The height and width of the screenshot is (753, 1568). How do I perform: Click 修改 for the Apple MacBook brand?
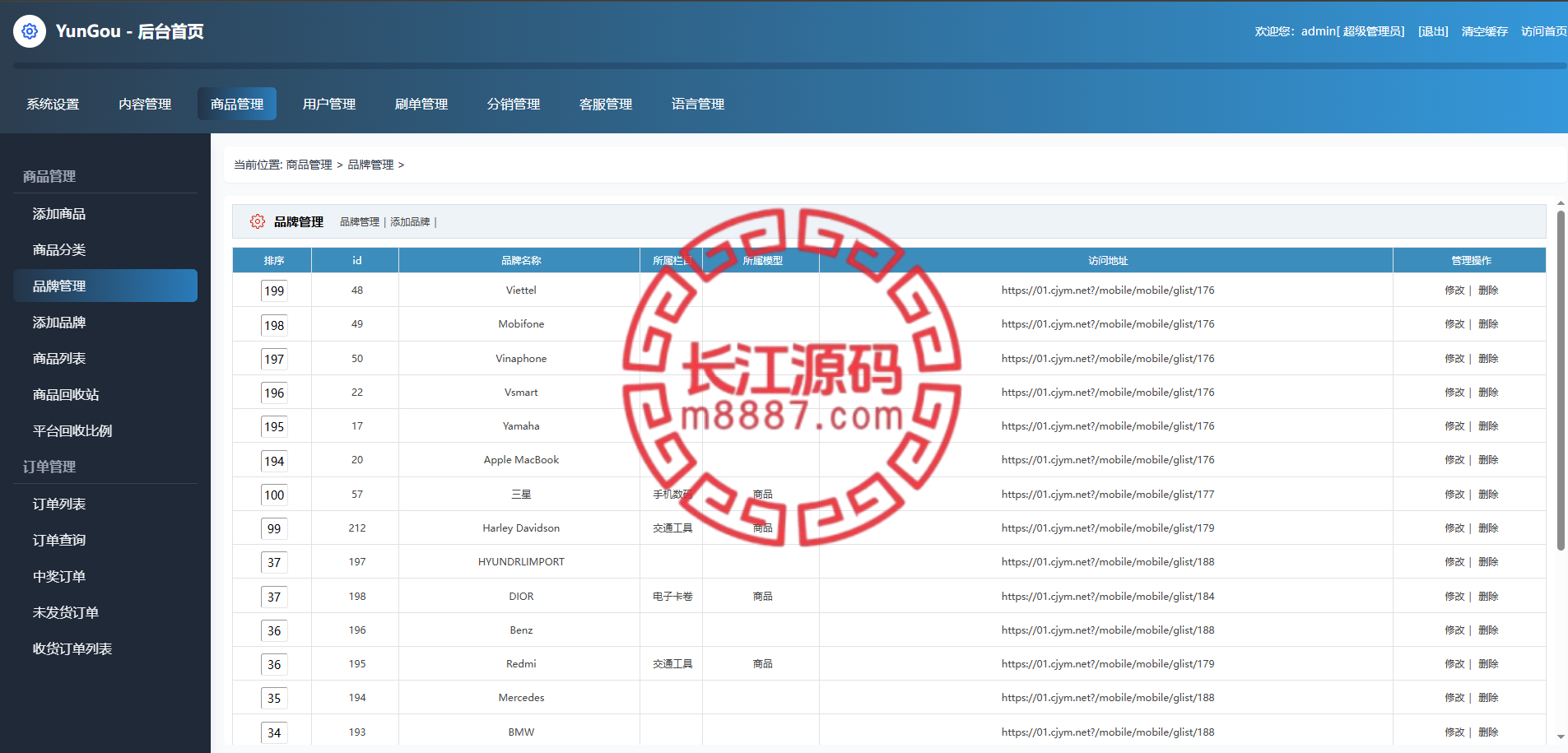(1454, 460)
